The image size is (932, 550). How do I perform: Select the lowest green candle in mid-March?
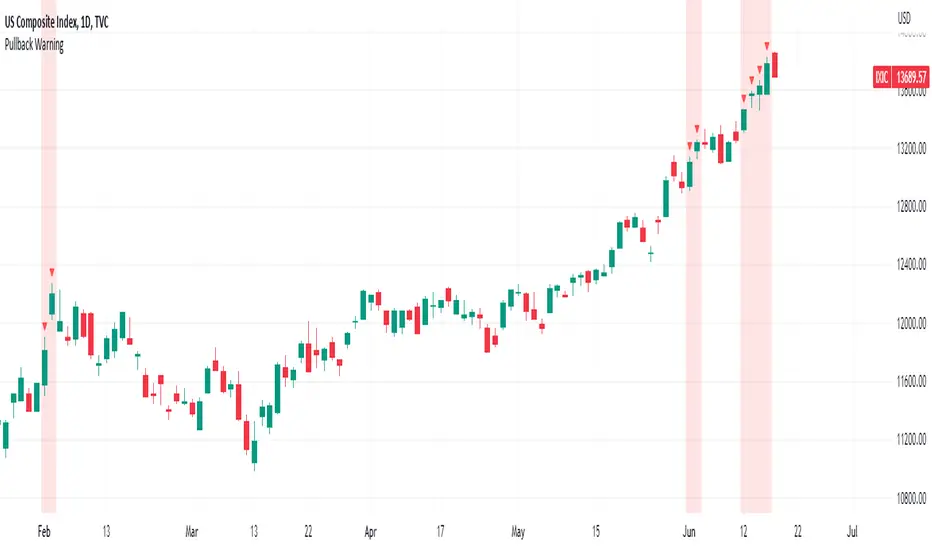pyautogui.click(x=254, y=454)
